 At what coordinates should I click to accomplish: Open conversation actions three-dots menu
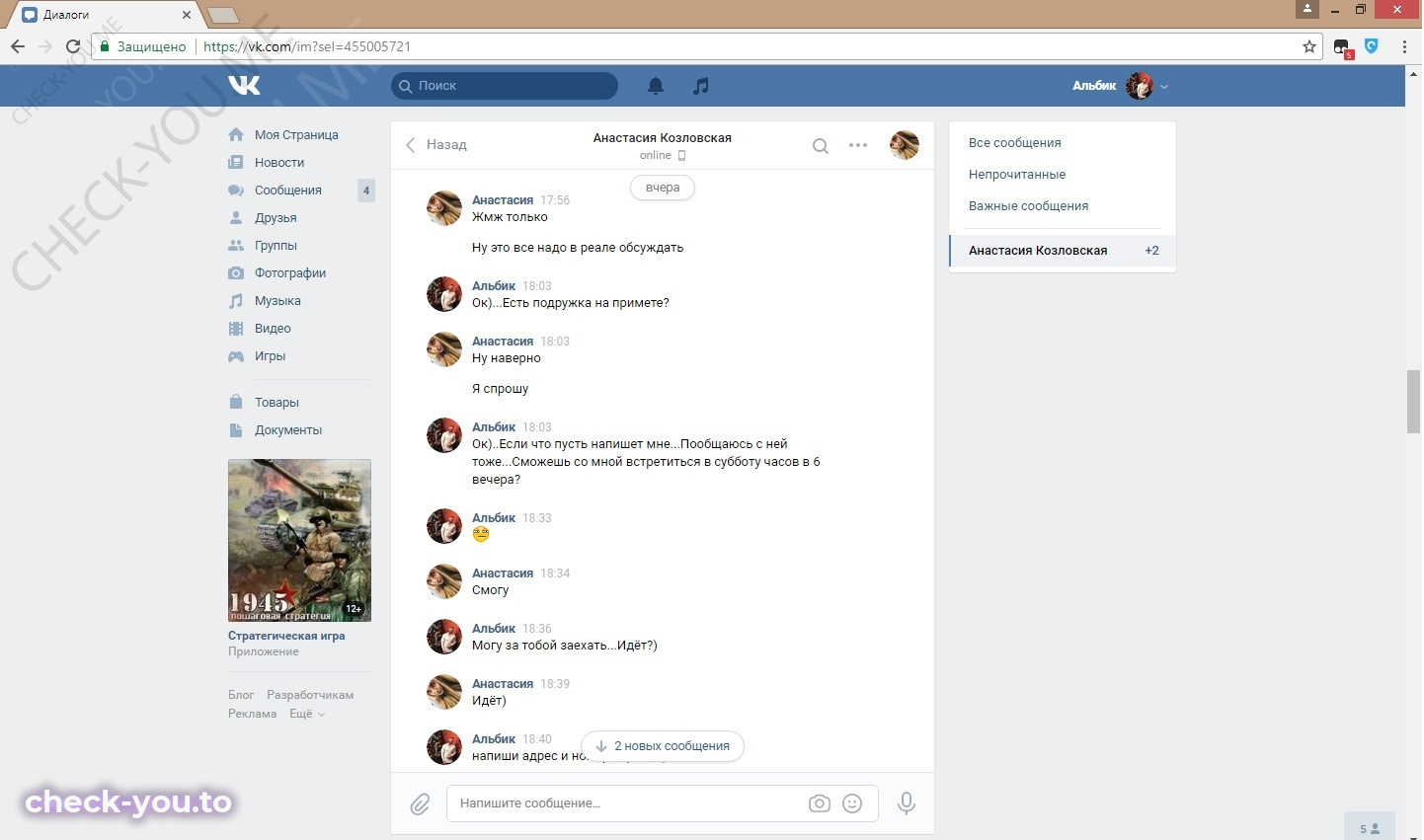[858, 145]
